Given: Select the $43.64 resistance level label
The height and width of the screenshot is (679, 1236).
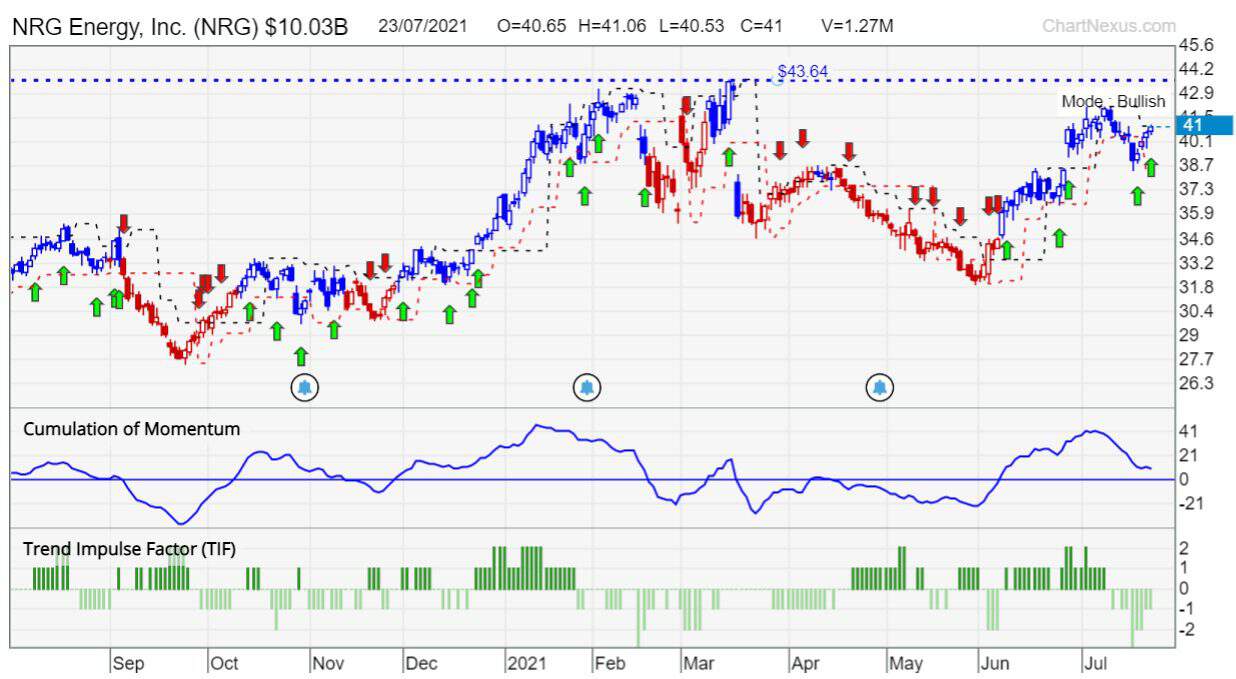Looking at the screenshot, I should coord(803,71).
